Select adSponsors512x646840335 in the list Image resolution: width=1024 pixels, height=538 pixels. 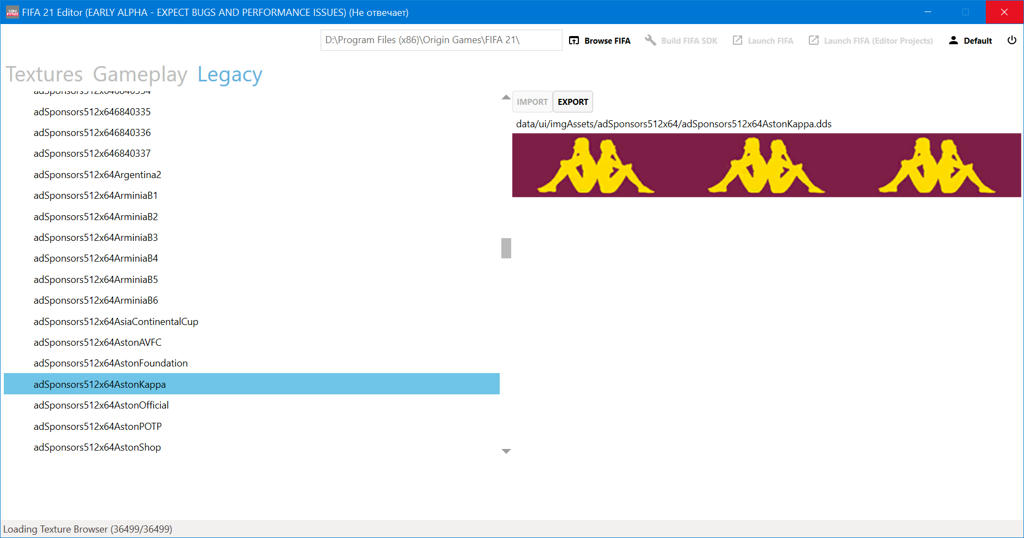click(x=92, y=112)
